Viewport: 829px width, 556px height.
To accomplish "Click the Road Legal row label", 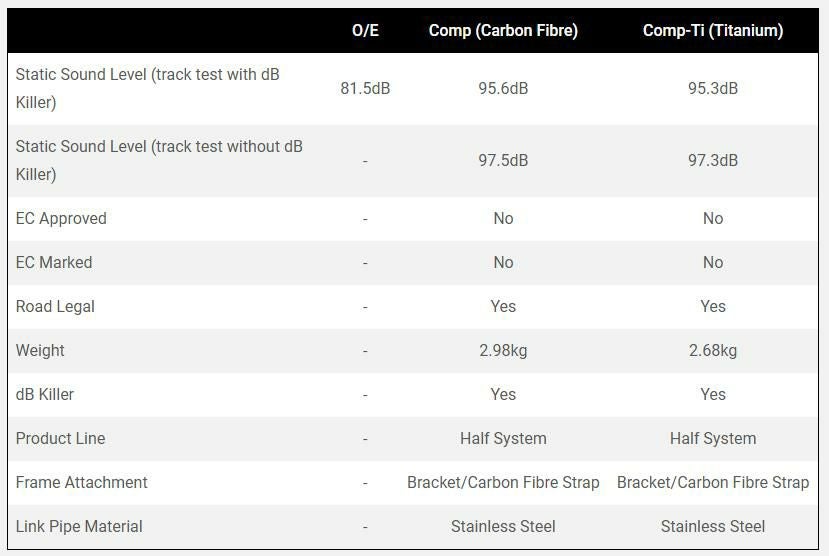I will (55, 306).
